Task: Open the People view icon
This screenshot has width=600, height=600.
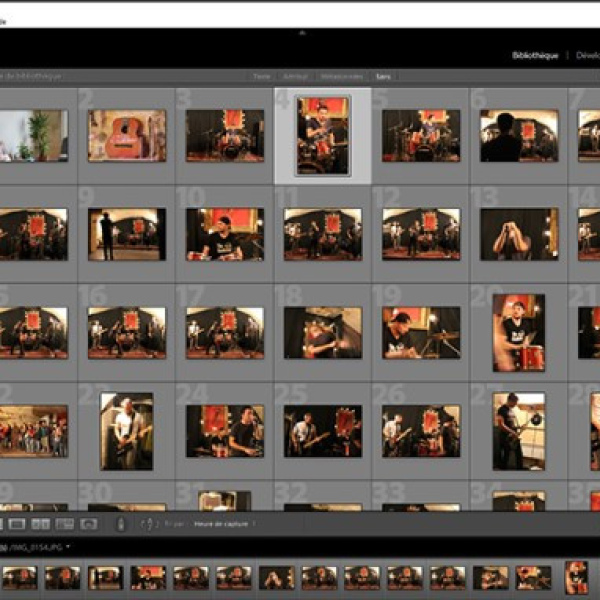Action: [89, 523]
